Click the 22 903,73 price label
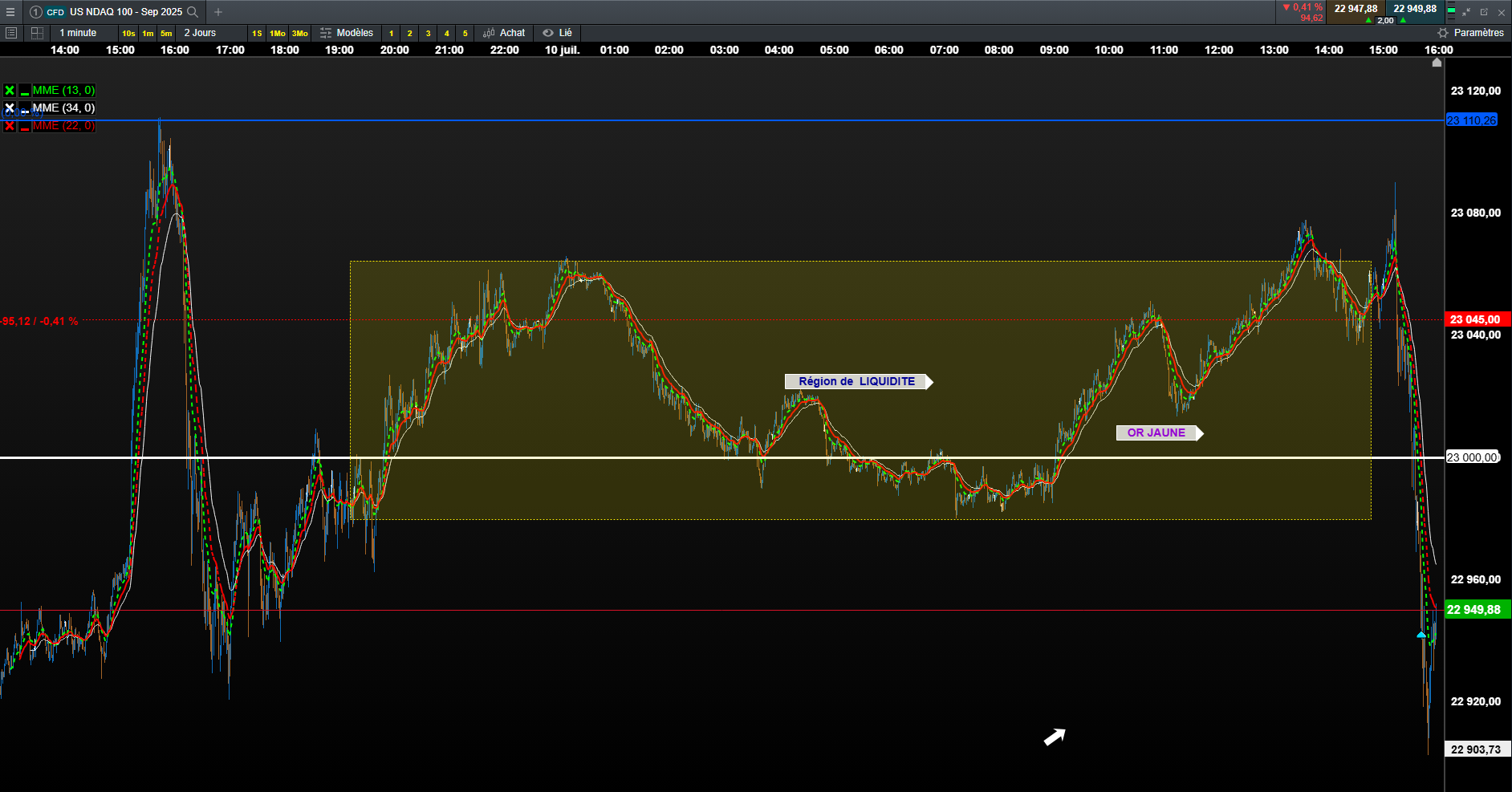The height and width of the screenshot is (792, 1512). [x=1477, y=749]
